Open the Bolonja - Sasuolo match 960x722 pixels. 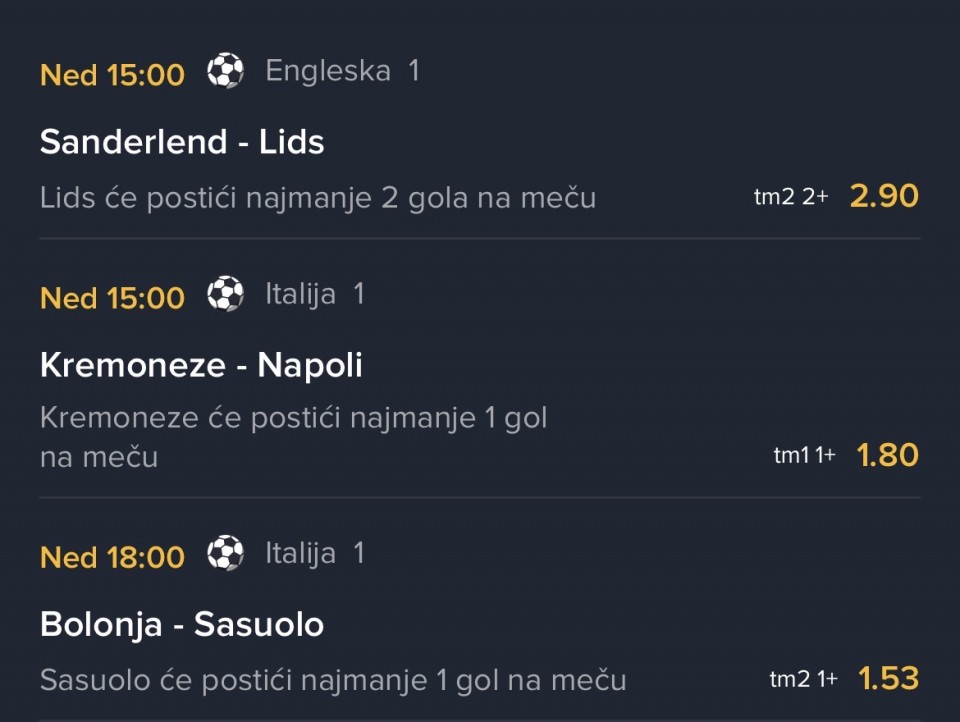182,625
